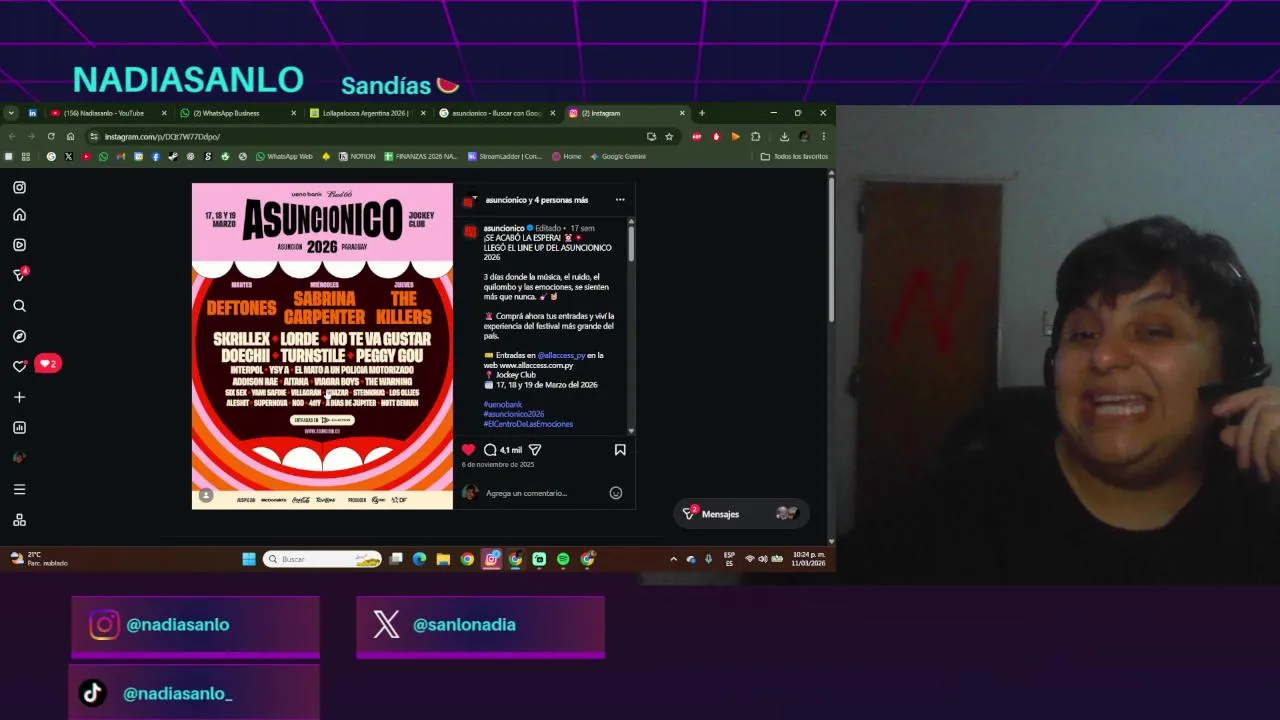Expand the tab search dropdown arrow
Viewport: 1280px width, 720px height.
[11, 113]
